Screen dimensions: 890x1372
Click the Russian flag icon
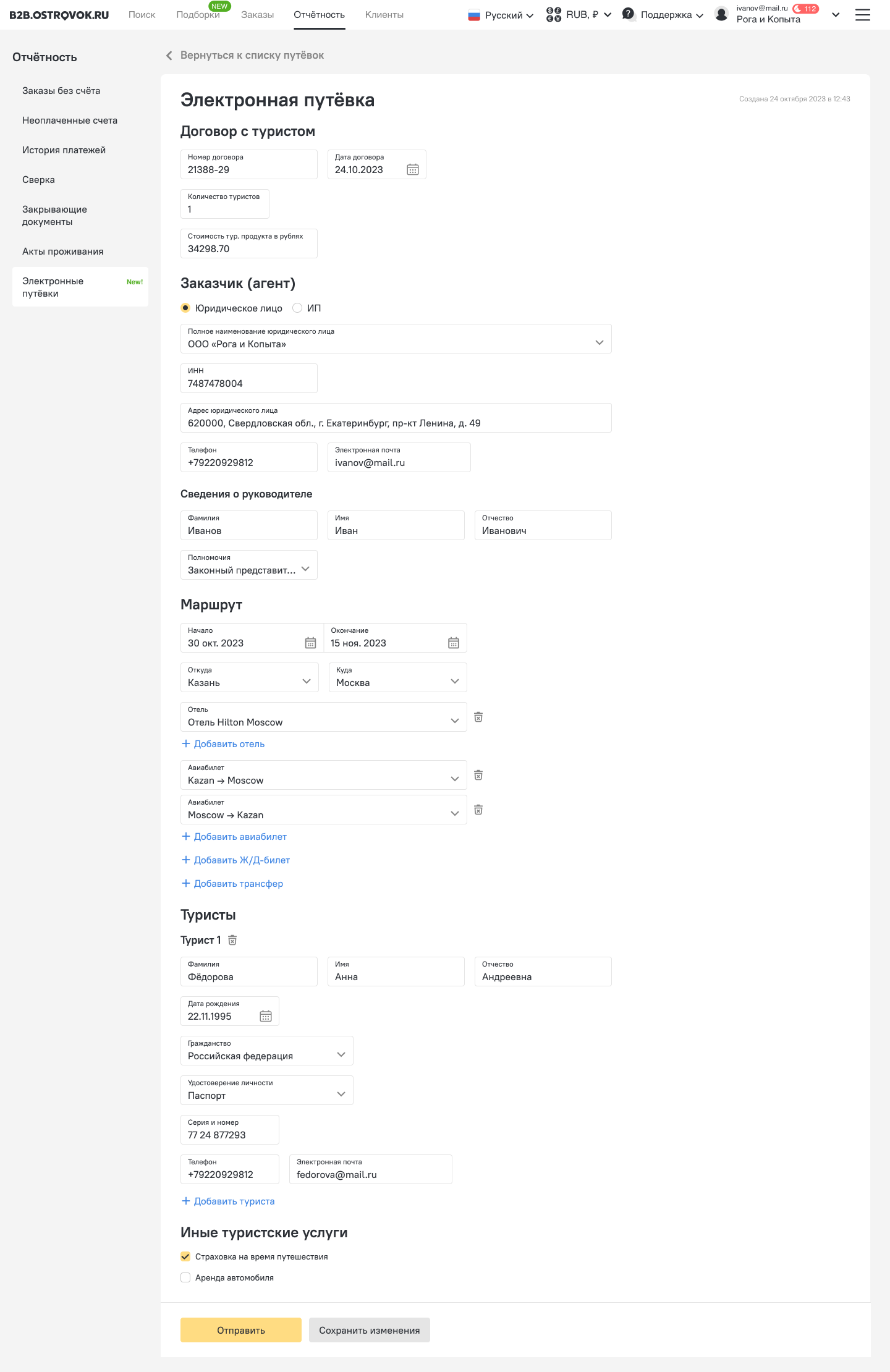(474, 15)
